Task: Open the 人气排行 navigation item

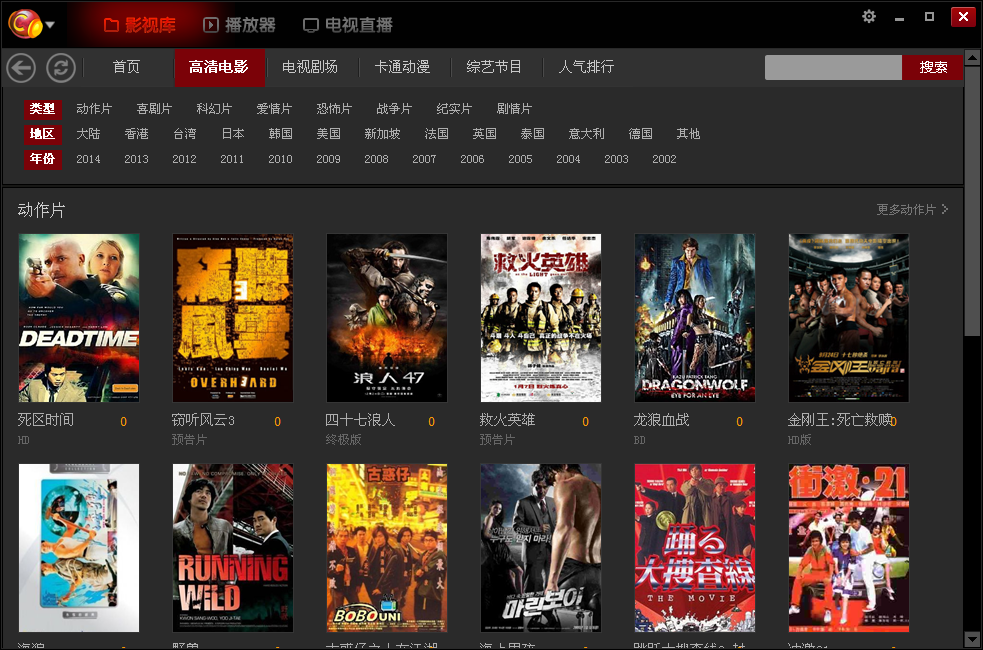Action: click(586, 66)
